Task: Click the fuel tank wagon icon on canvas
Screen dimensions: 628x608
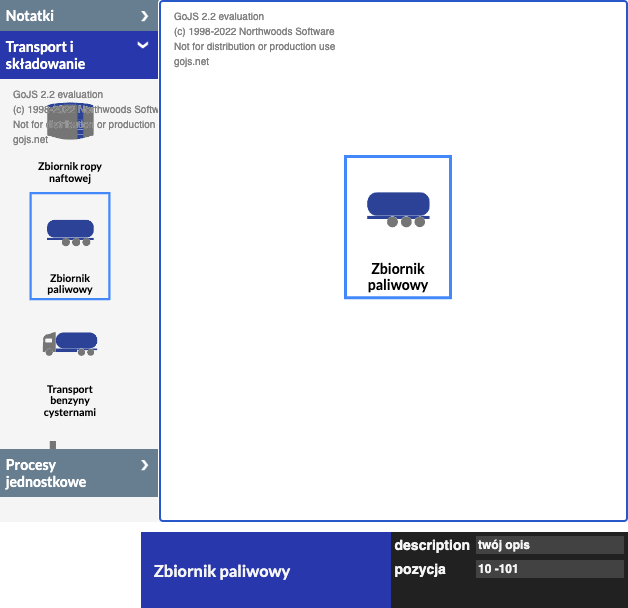Action: click(398, 208)
